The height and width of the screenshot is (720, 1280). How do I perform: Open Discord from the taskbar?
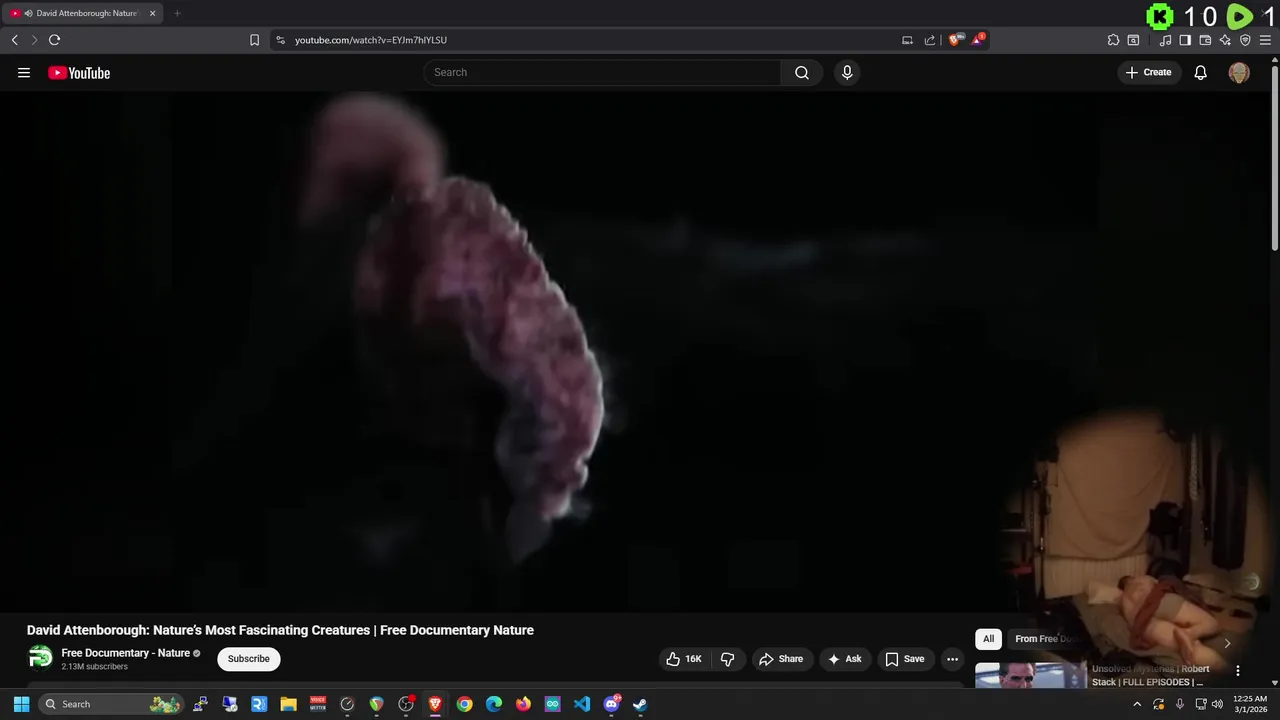click(x=612, y=704)
